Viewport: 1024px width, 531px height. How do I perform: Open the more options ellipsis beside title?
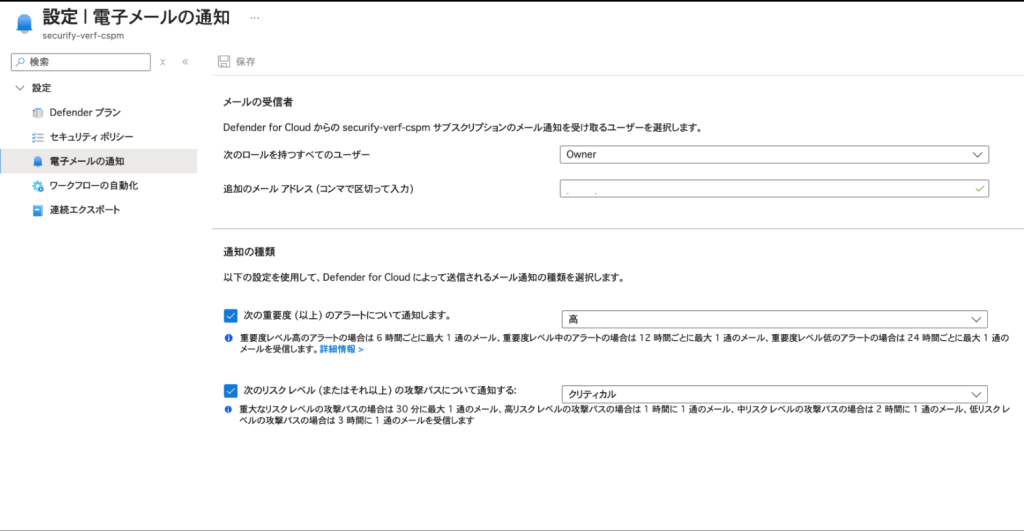coord(254,18)
